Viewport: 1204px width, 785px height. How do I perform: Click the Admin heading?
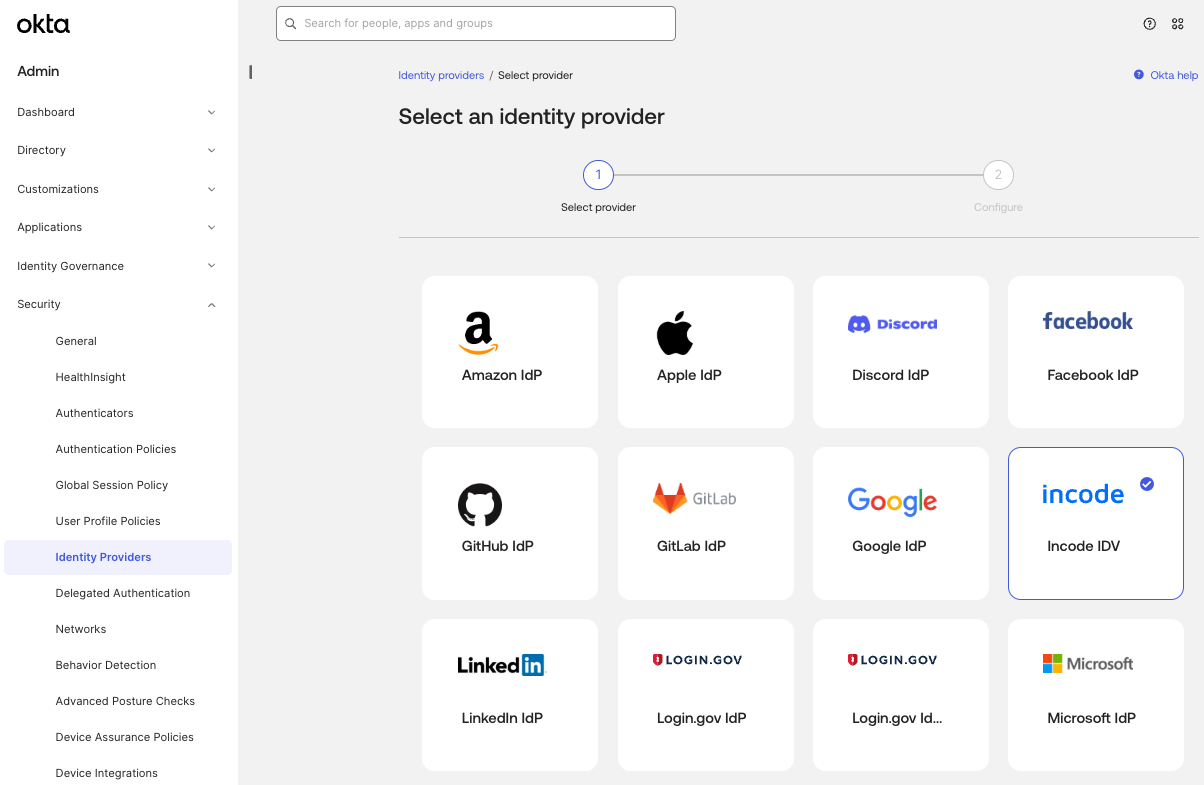pyautogui.click(x=38, y=71)
